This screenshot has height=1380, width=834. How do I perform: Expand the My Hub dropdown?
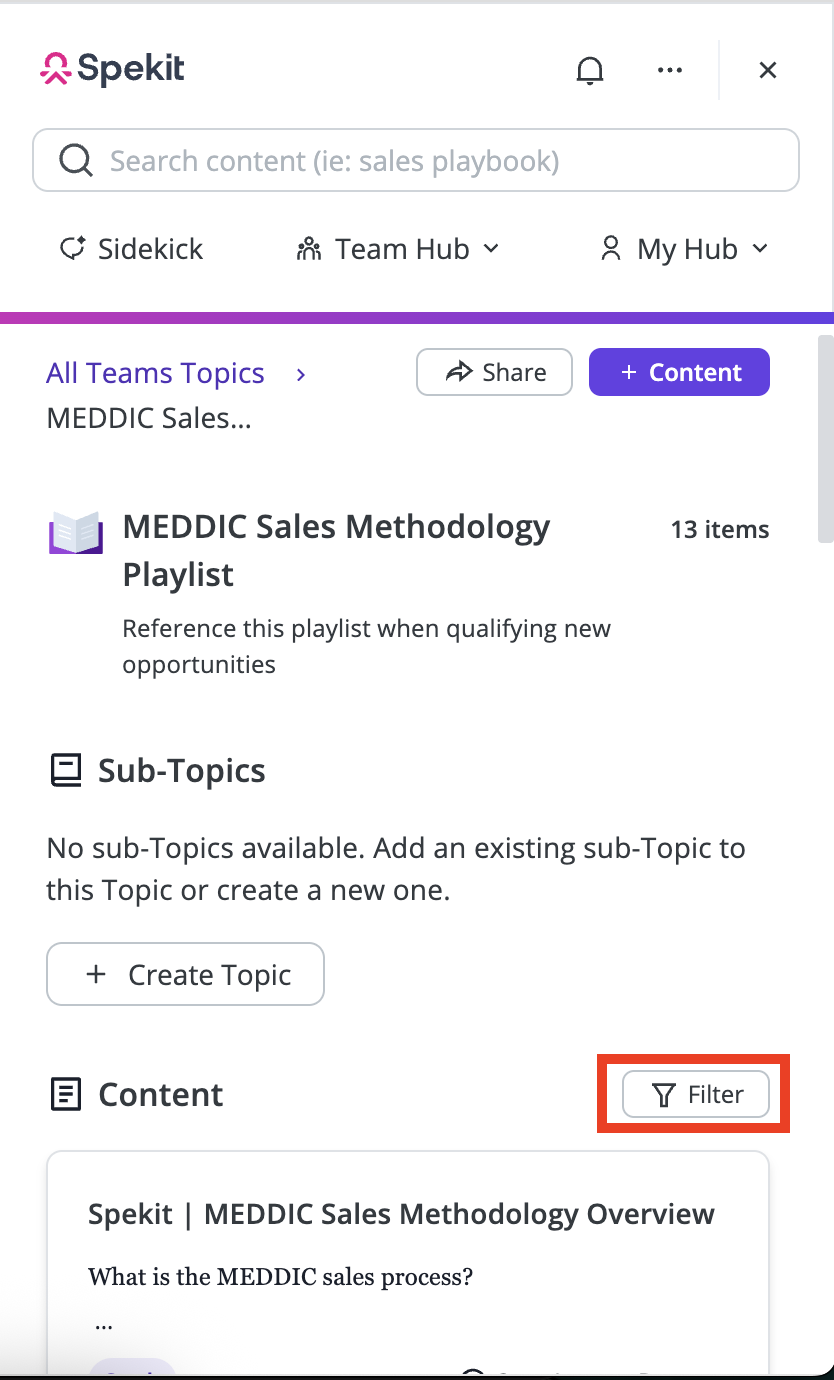tap(684, 249)
